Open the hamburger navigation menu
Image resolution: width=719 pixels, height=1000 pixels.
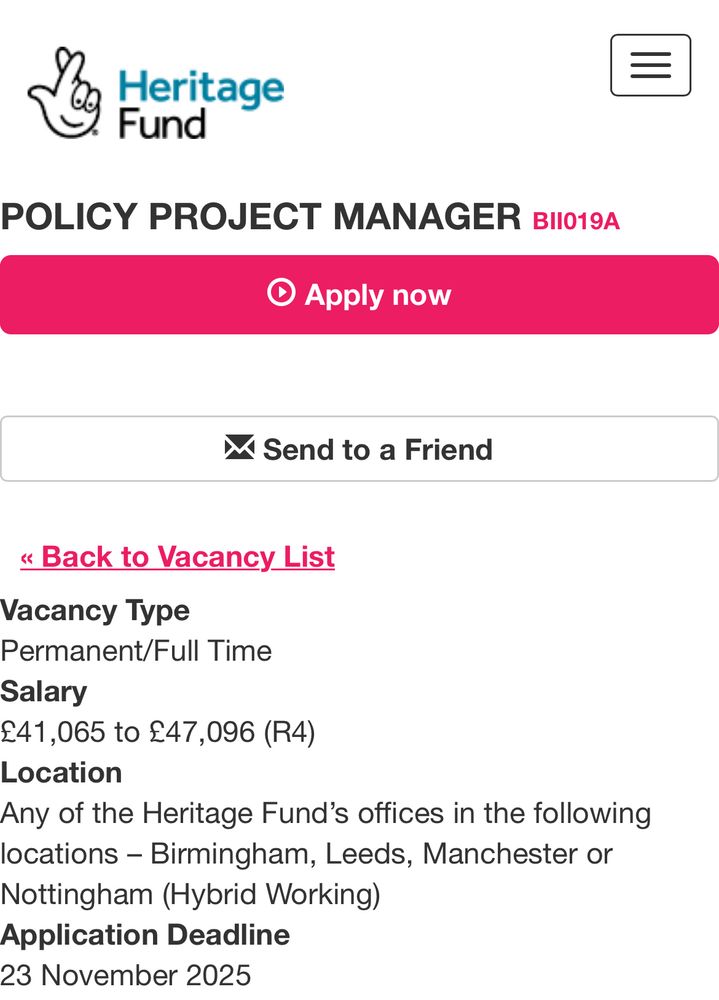pyautogui.click(x=650, y=65)
